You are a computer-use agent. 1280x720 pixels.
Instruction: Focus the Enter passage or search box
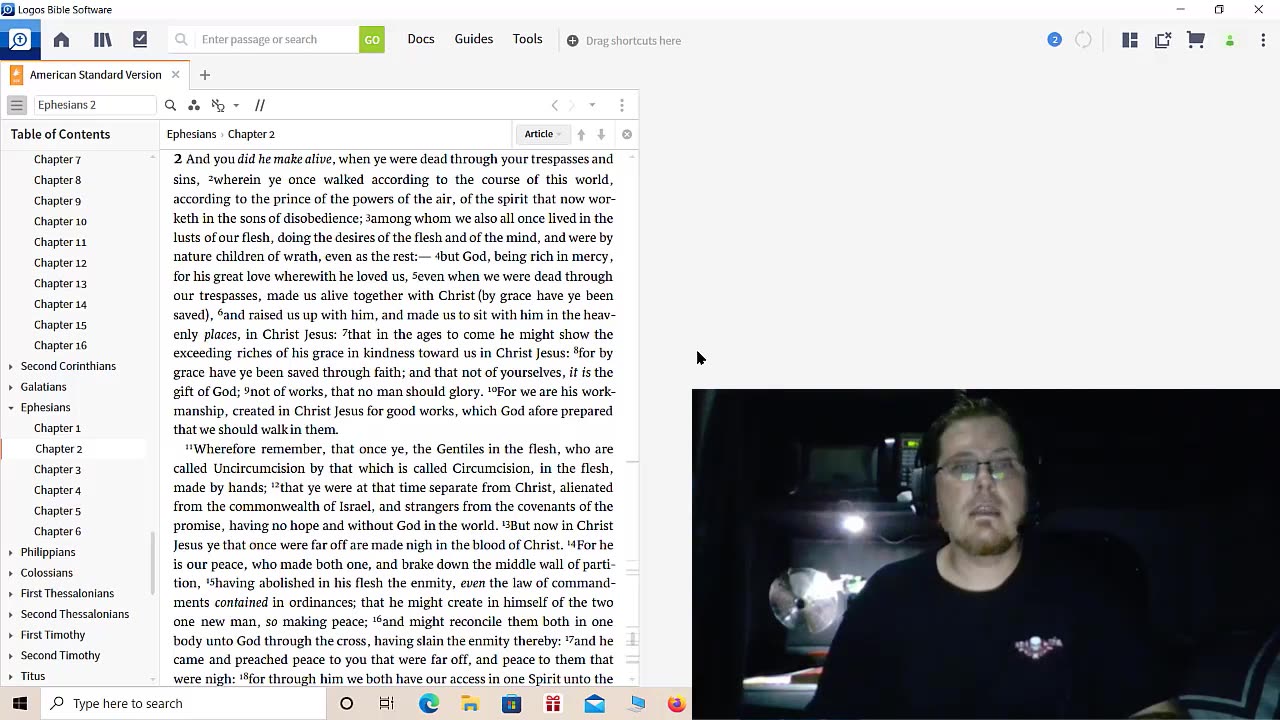tap(264, 40)
